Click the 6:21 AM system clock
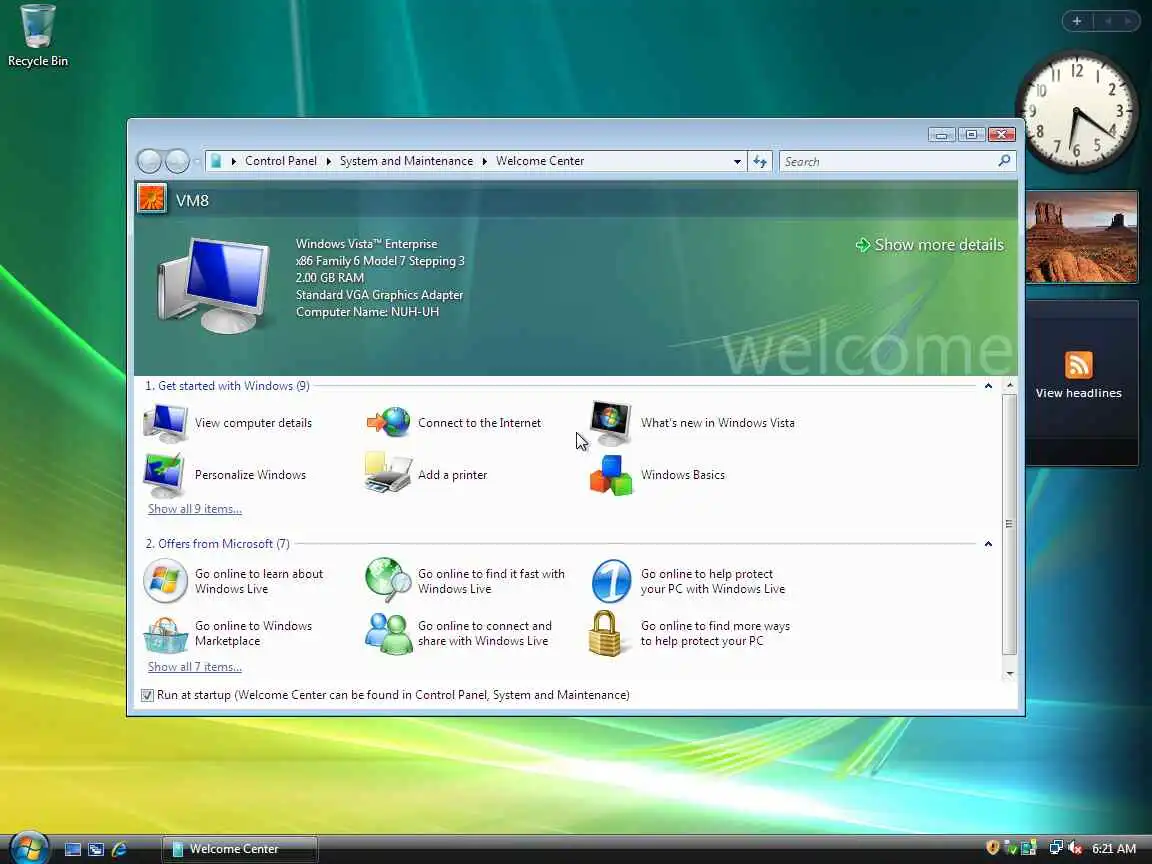 point(1114,849)
